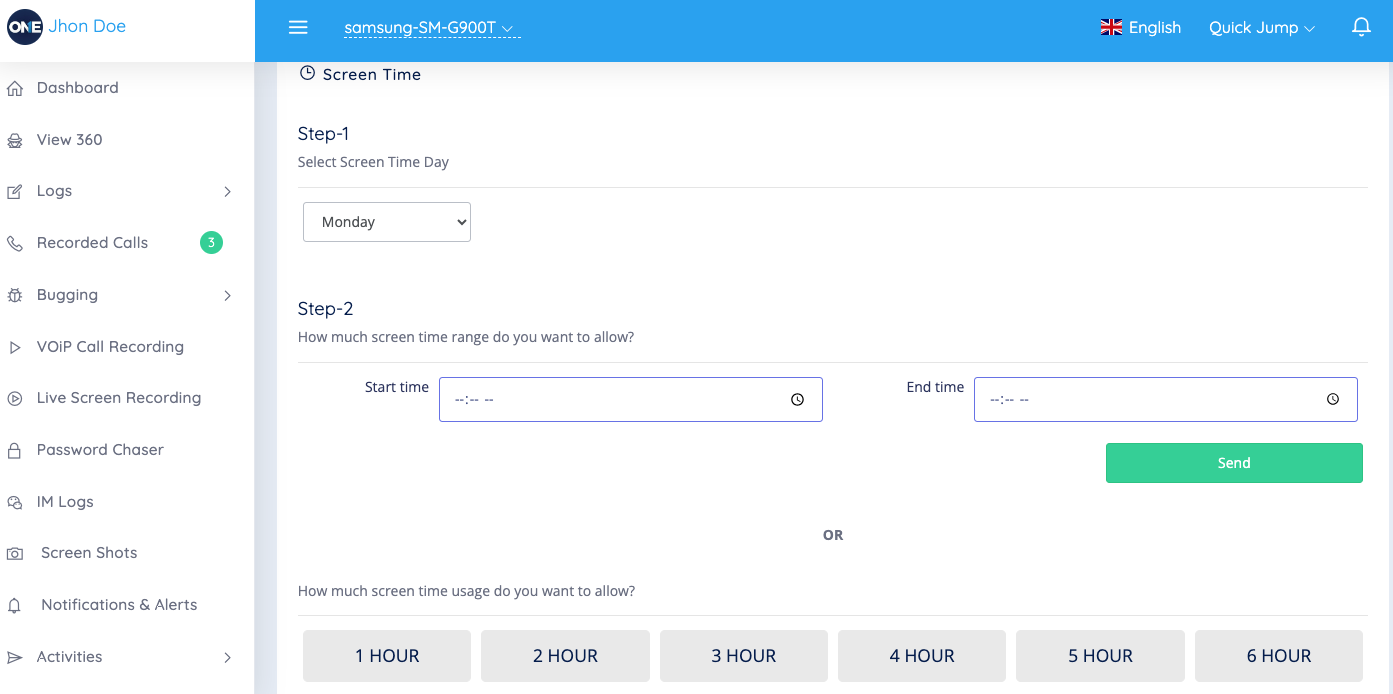
Task: Open View 360 from the sidebar
Action: click(x=69, y=140)
